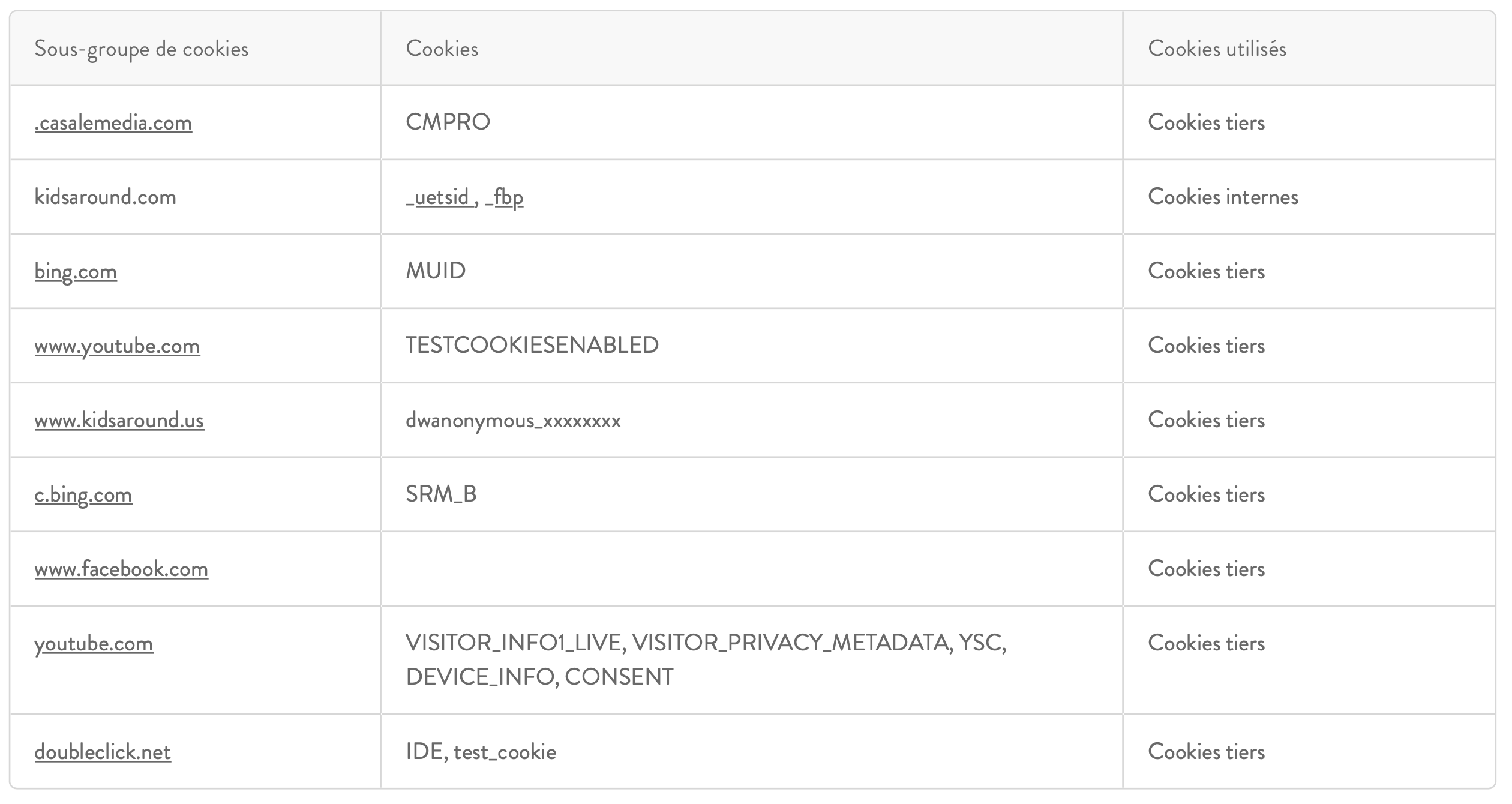Click the doubleclick.net link
1512x804 pixels.
pyautogui.click(x=103, y=752)
